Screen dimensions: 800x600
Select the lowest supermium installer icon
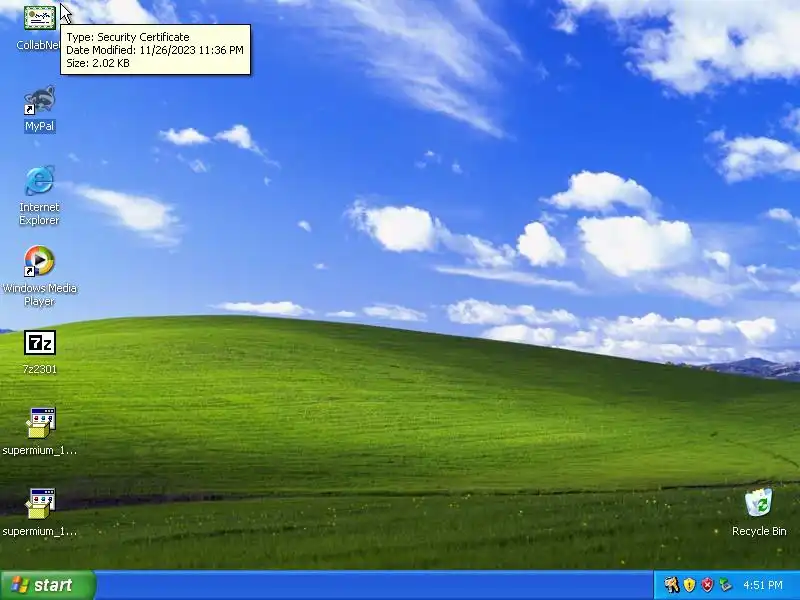39,504
